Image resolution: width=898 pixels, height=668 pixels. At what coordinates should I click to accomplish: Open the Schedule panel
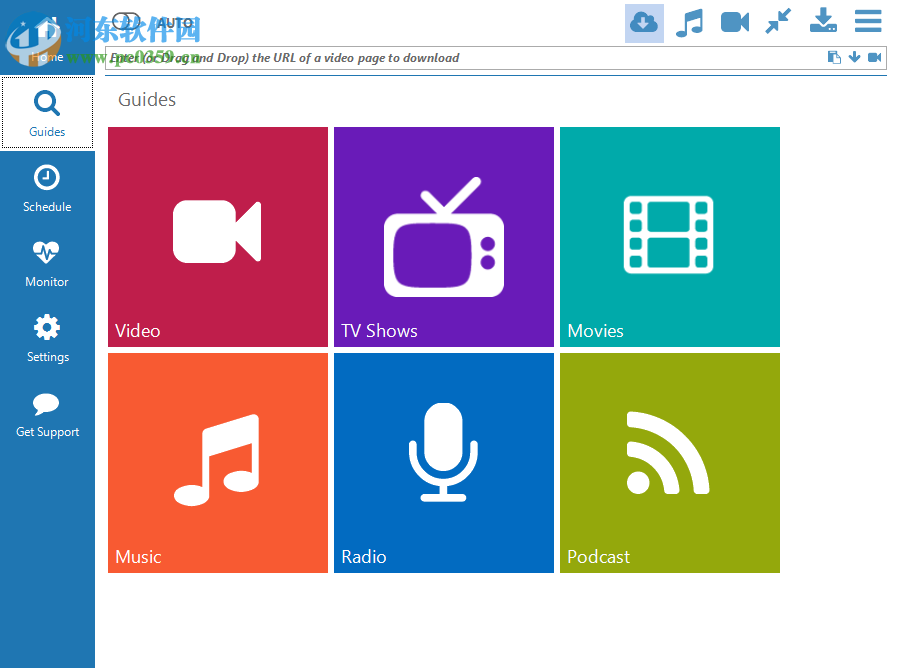tap(46, 188)
